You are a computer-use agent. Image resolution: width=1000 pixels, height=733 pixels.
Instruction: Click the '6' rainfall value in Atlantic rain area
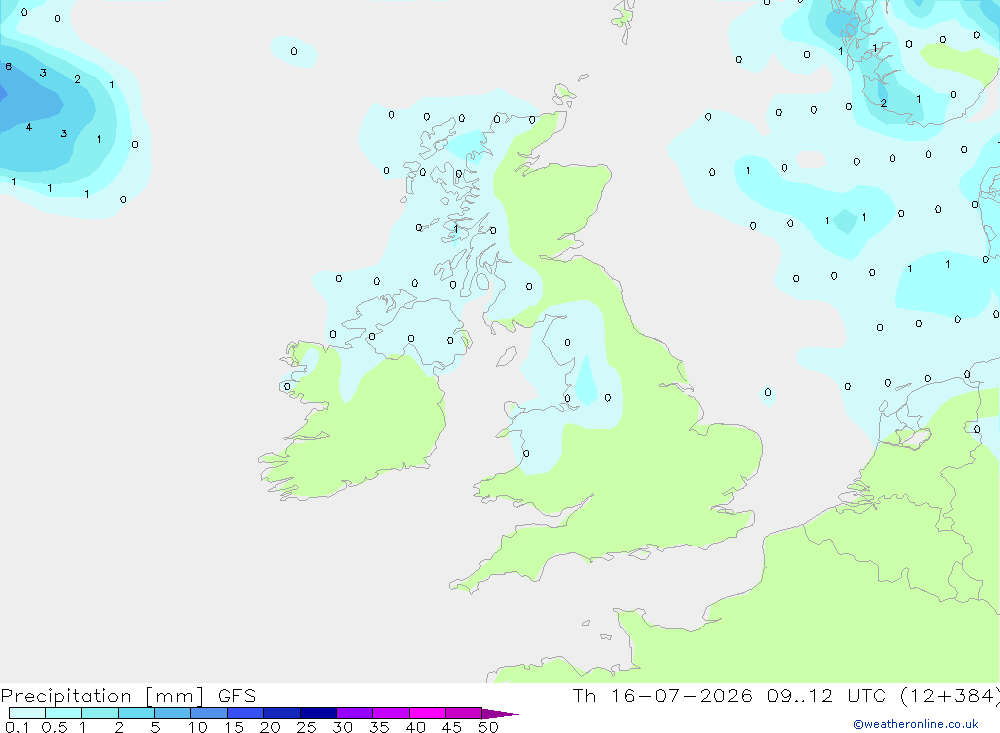click(8, 66)
